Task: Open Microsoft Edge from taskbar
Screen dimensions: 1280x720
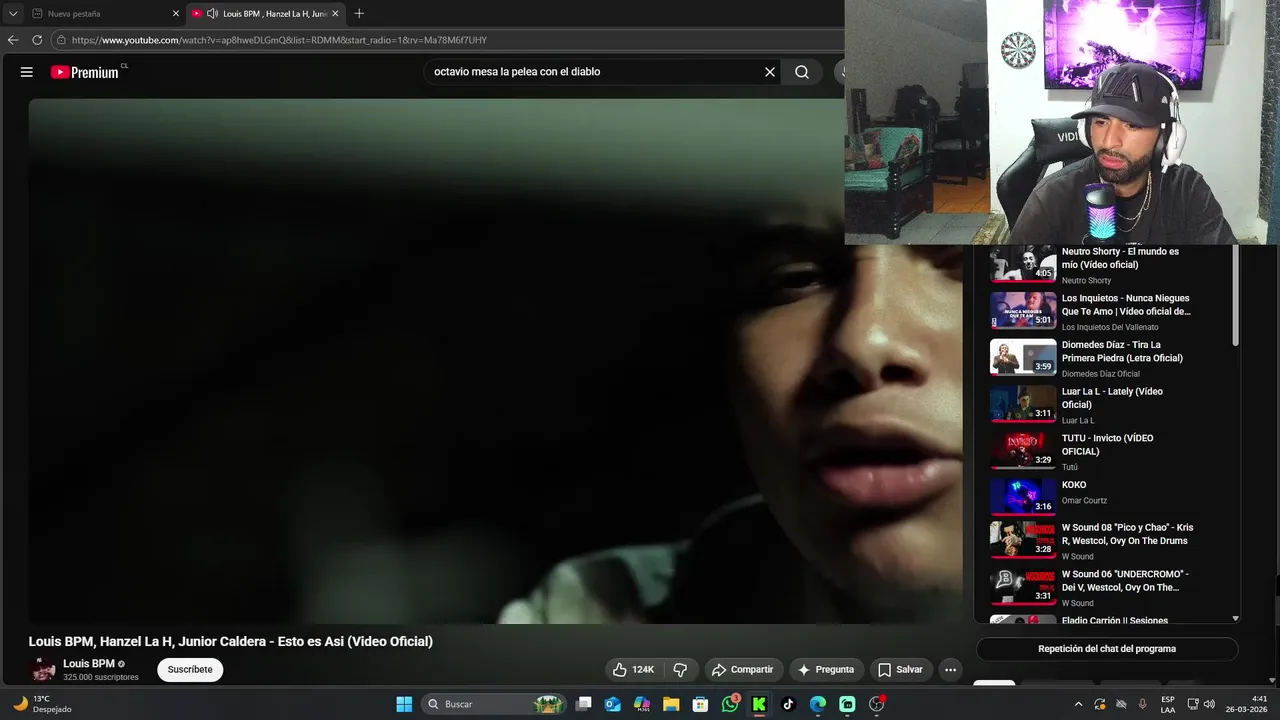Action: click(818, 704)
